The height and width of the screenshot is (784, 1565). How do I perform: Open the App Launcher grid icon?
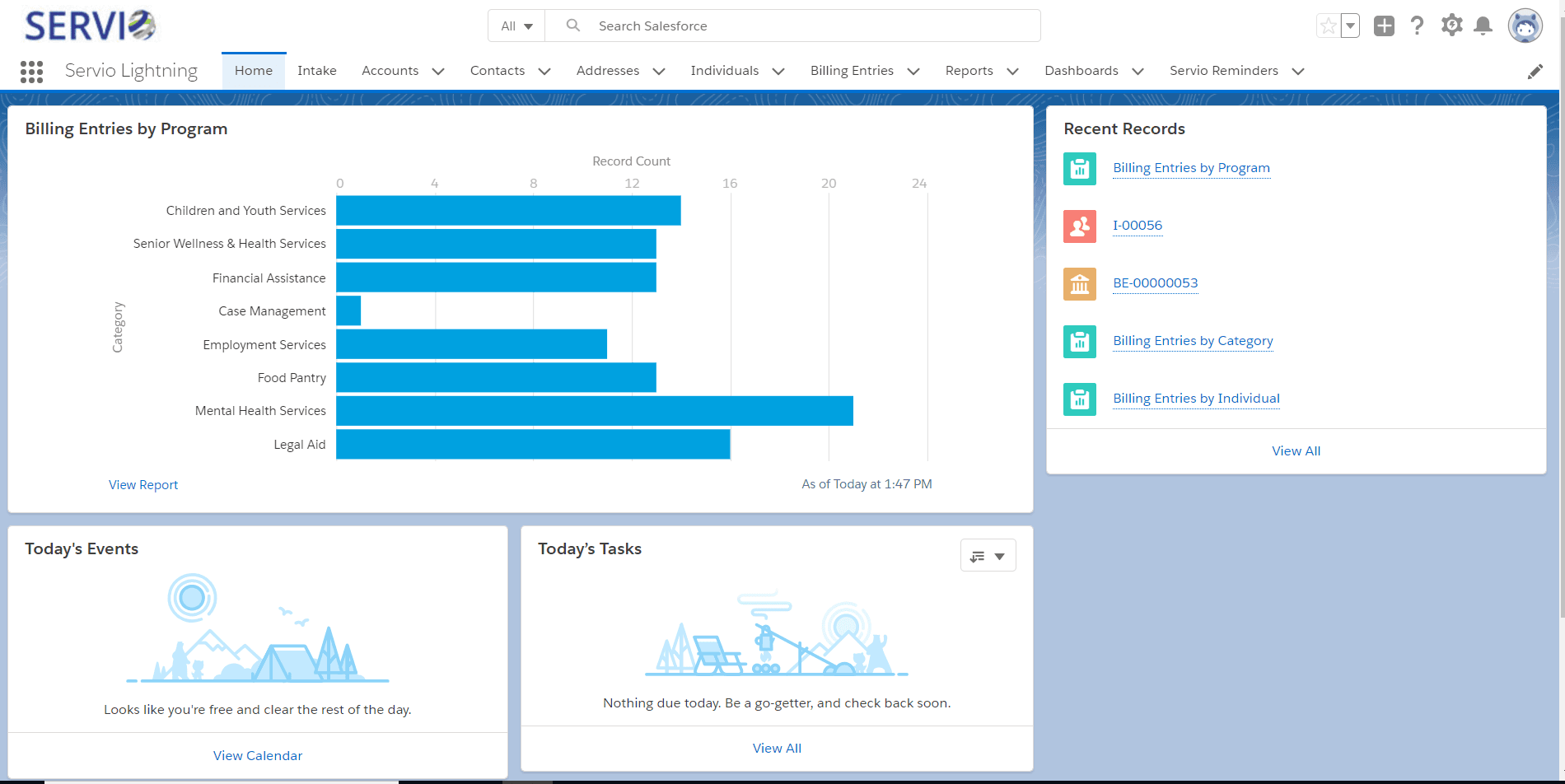31,72
